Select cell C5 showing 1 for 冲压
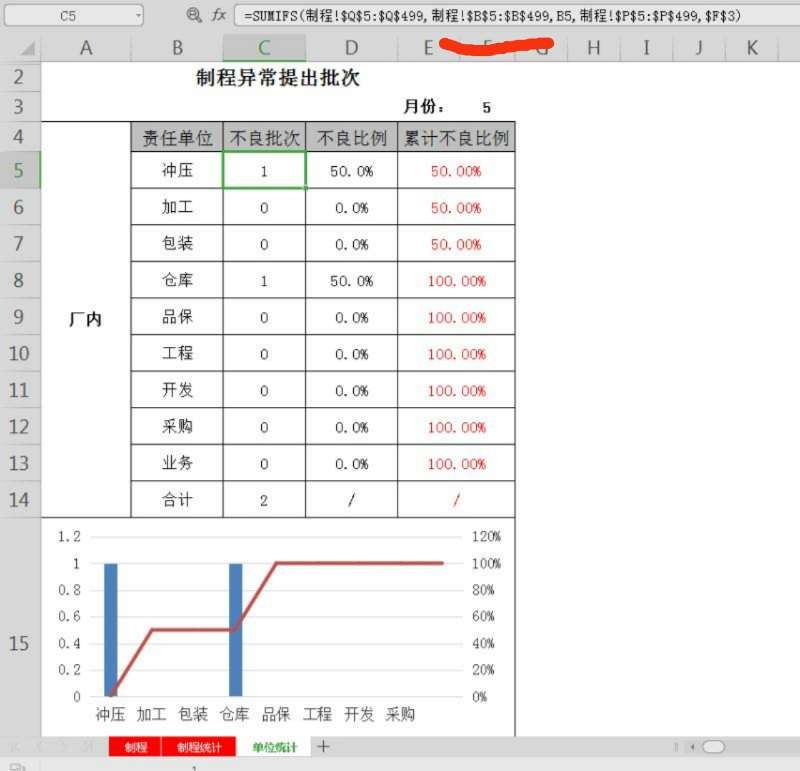800x771 pixels. 264,170
